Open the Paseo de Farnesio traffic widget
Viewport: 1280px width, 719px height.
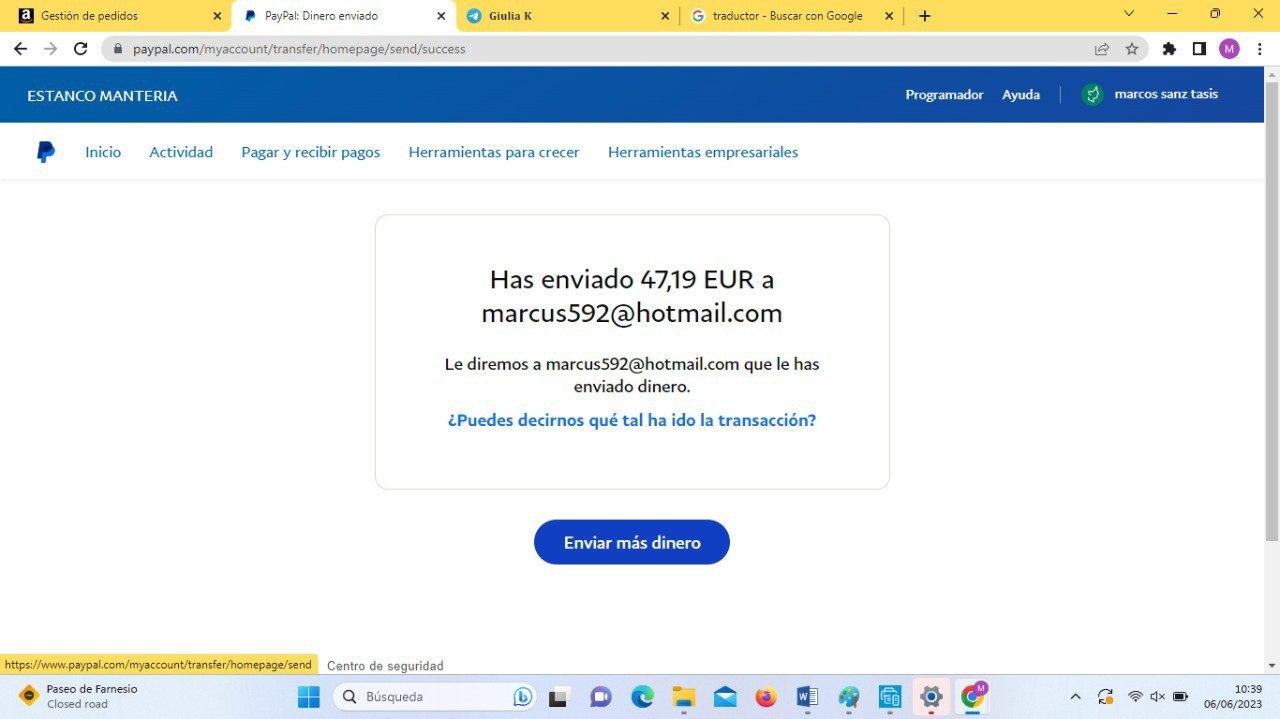click(x=79, y=696)
